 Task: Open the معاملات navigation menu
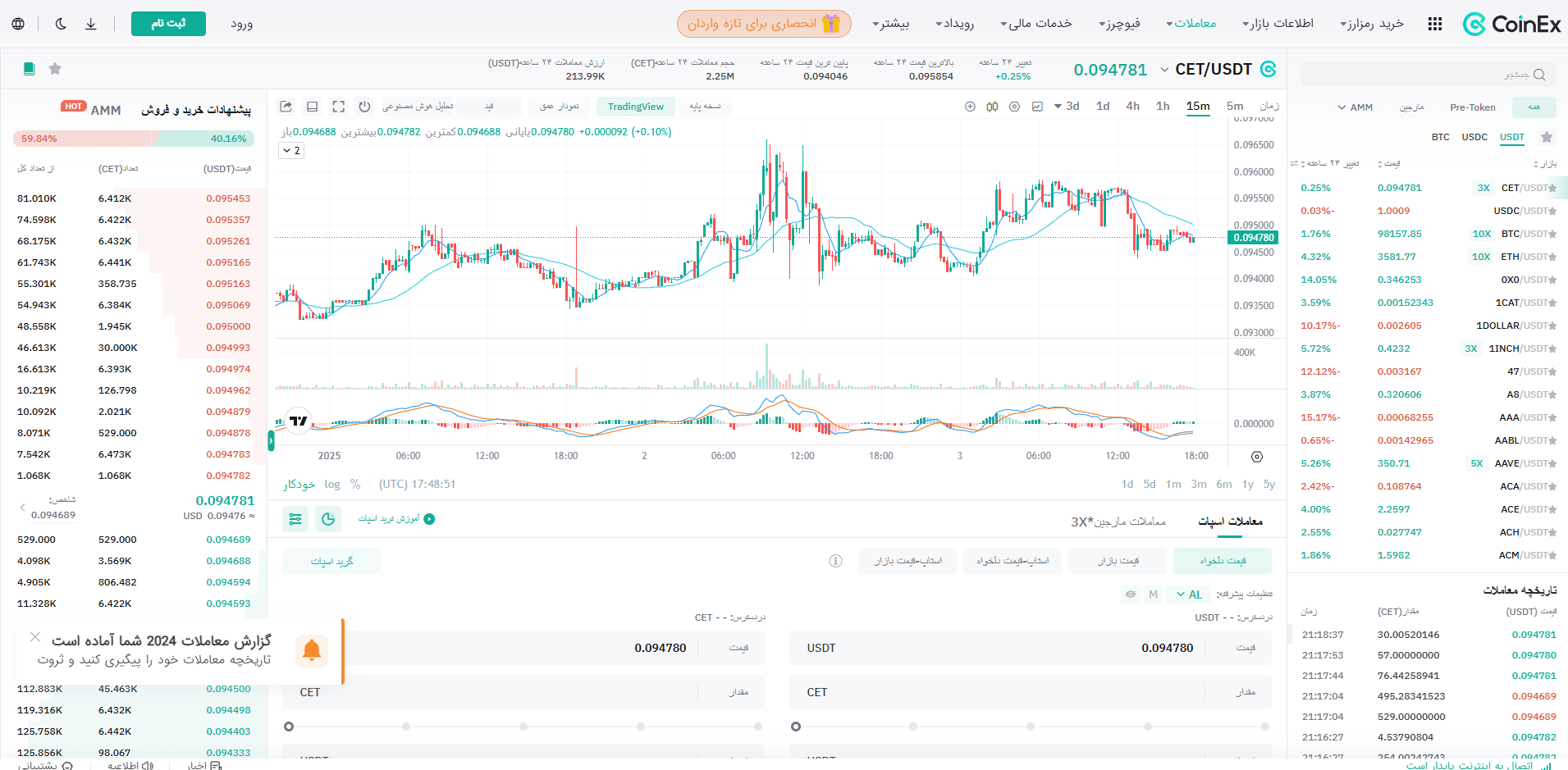[1191, 24]
